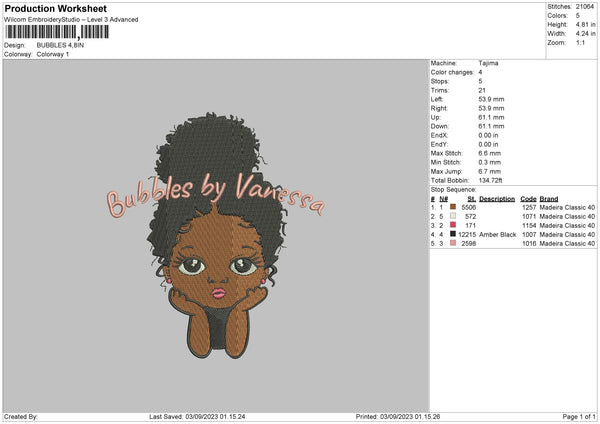Click the 'Up:' value '61.1 mm'
This screenshot has width=600, height=424.
tap(491, 117)
